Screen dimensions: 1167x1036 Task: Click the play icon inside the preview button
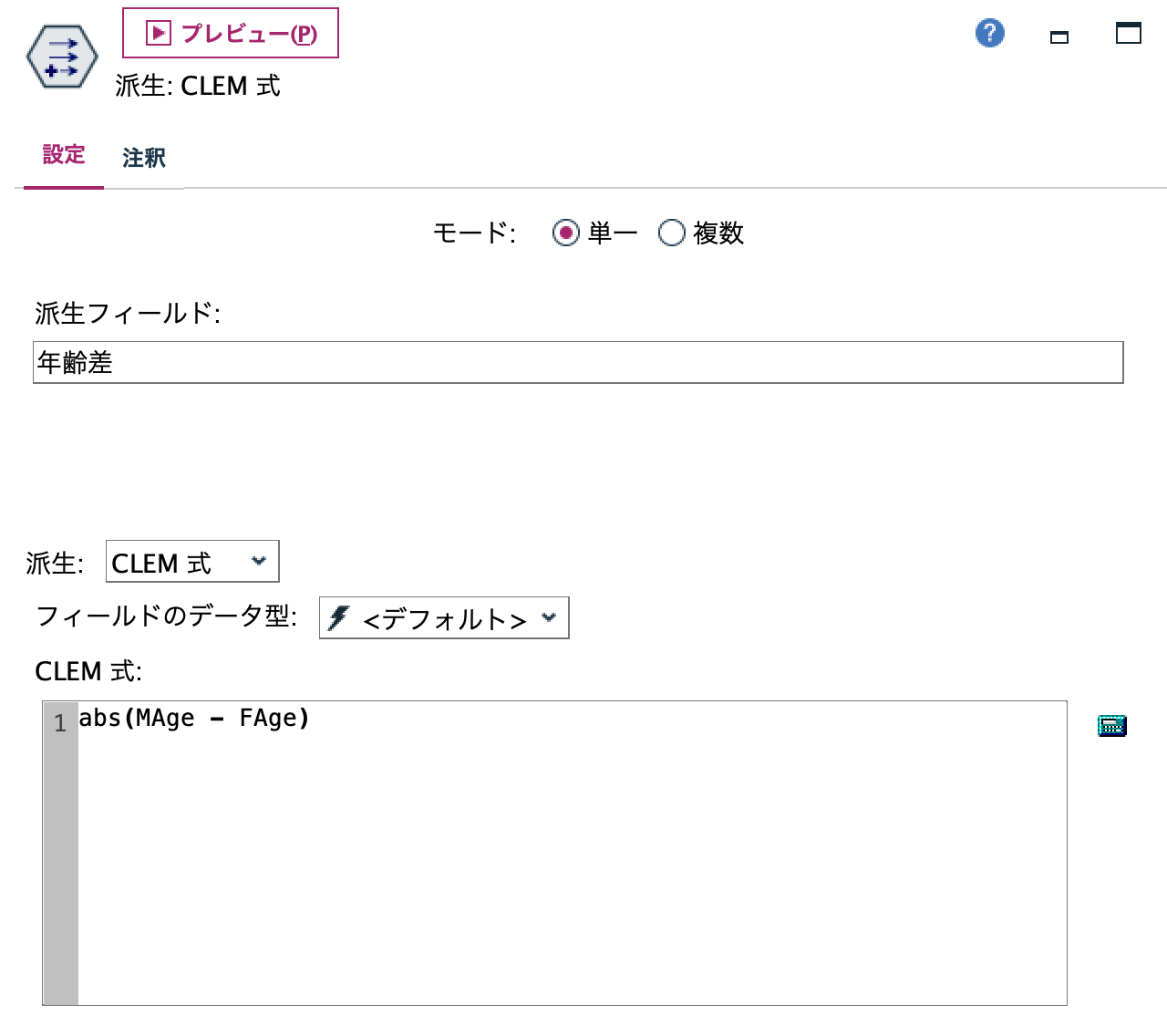tap(157, 32)
